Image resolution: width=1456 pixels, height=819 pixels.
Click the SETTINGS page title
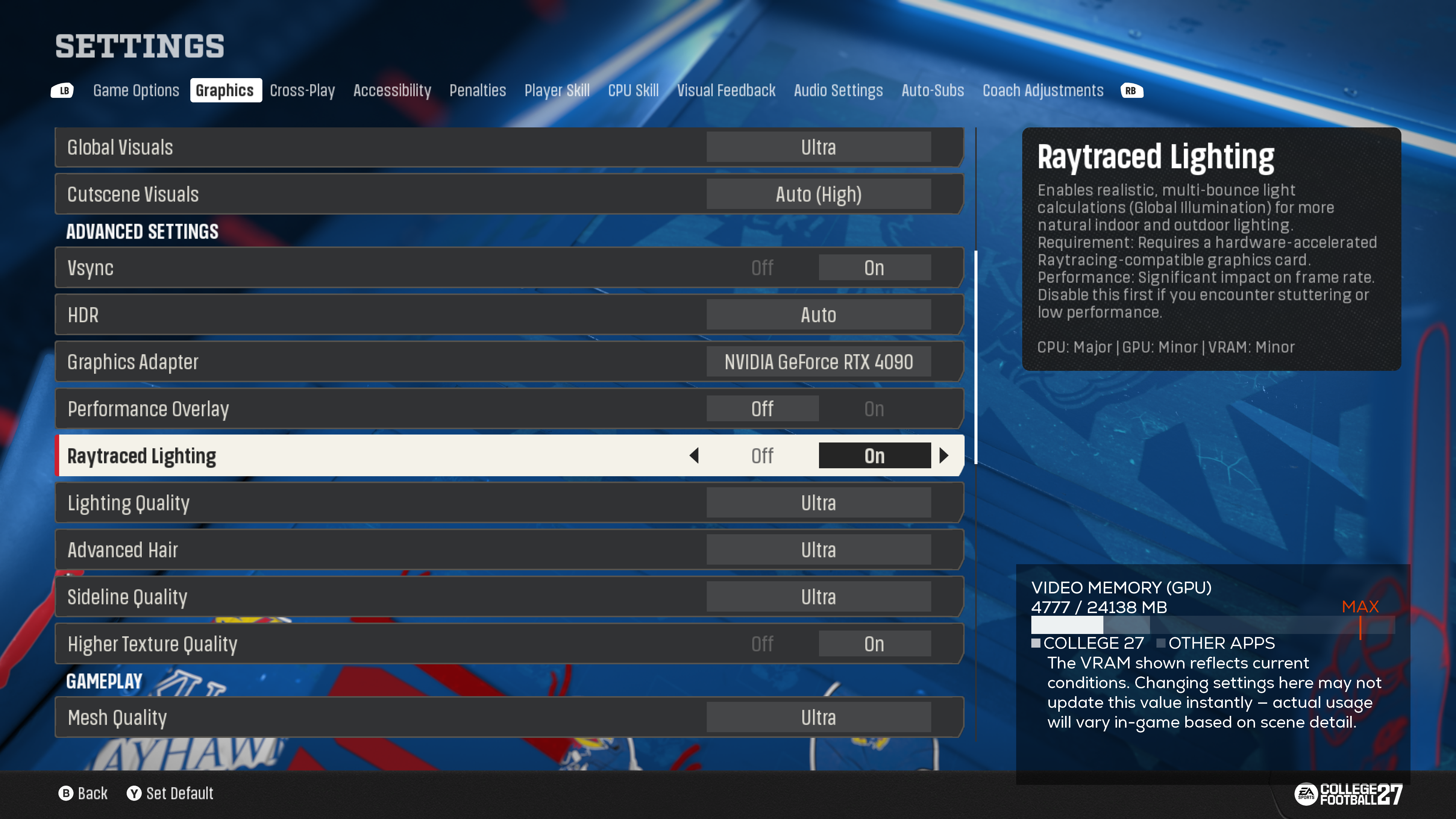pyautogui.click(x=140, y=46)
